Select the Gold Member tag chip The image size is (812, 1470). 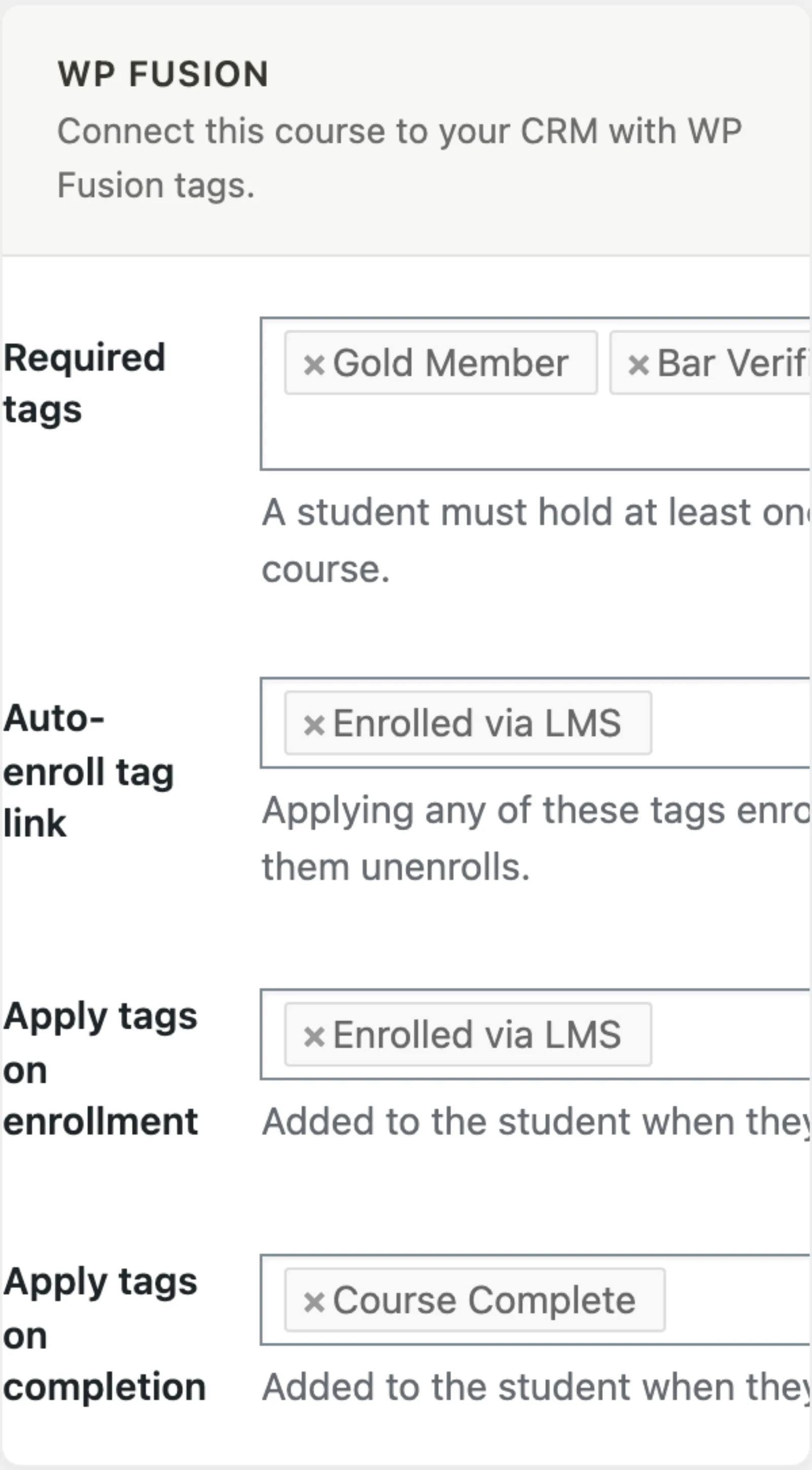pos(441,363)
